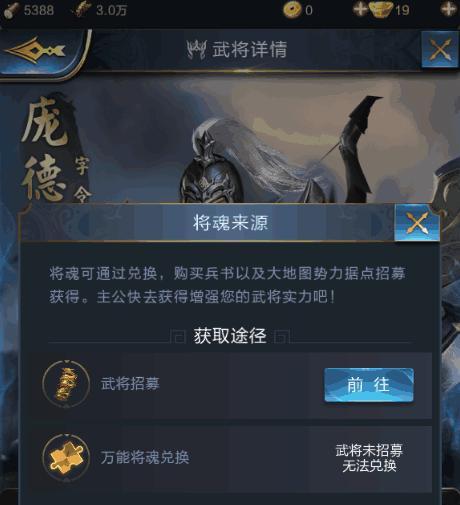460x505 pixels.
Task: Click the plus beside gold ingot currency
Action: tap(360, 9)
